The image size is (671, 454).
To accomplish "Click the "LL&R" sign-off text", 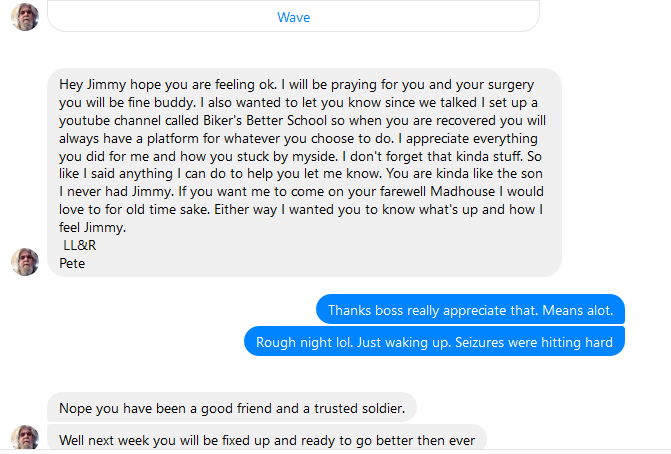I will [x=80, y=246].
